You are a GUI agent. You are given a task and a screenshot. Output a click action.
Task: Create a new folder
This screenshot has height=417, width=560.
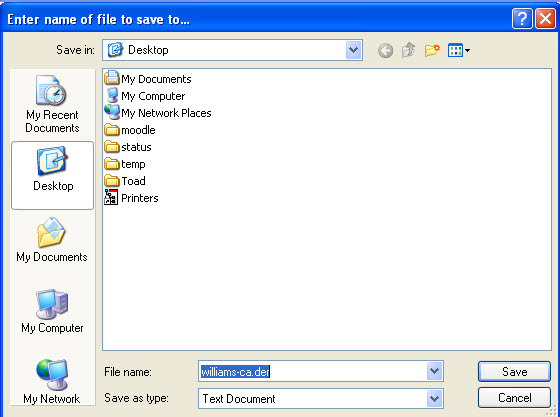coord(432,50)
